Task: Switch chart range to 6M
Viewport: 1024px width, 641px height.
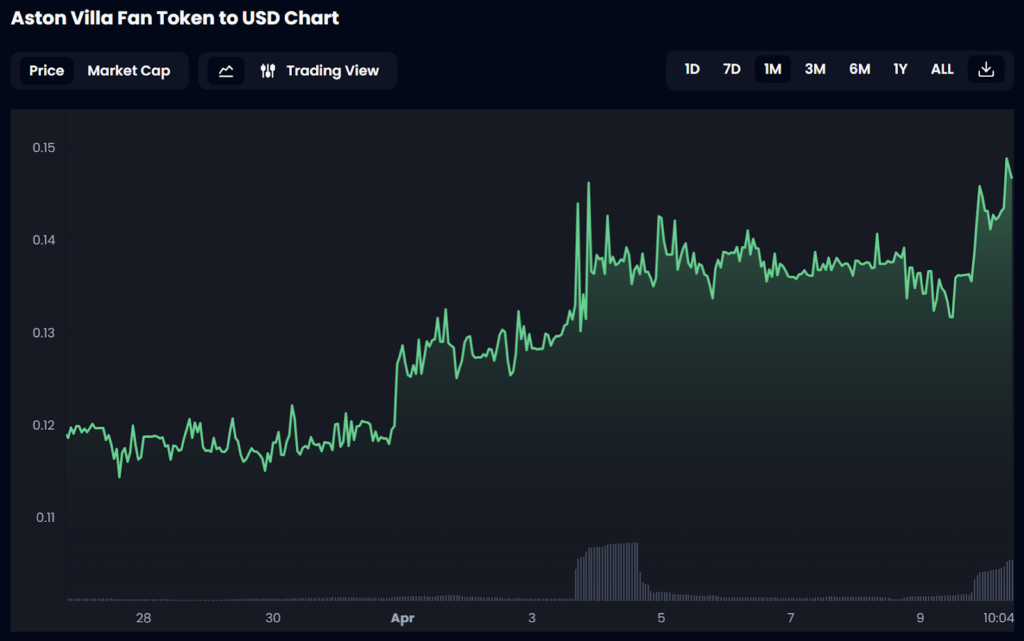Action: point(859,69)
